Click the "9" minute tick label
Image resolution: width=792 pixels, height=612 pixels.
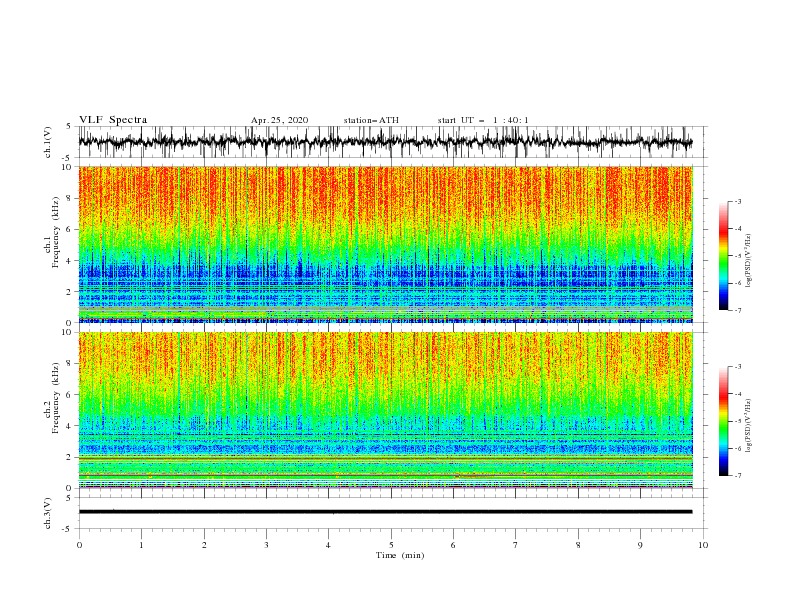(640, 545)
